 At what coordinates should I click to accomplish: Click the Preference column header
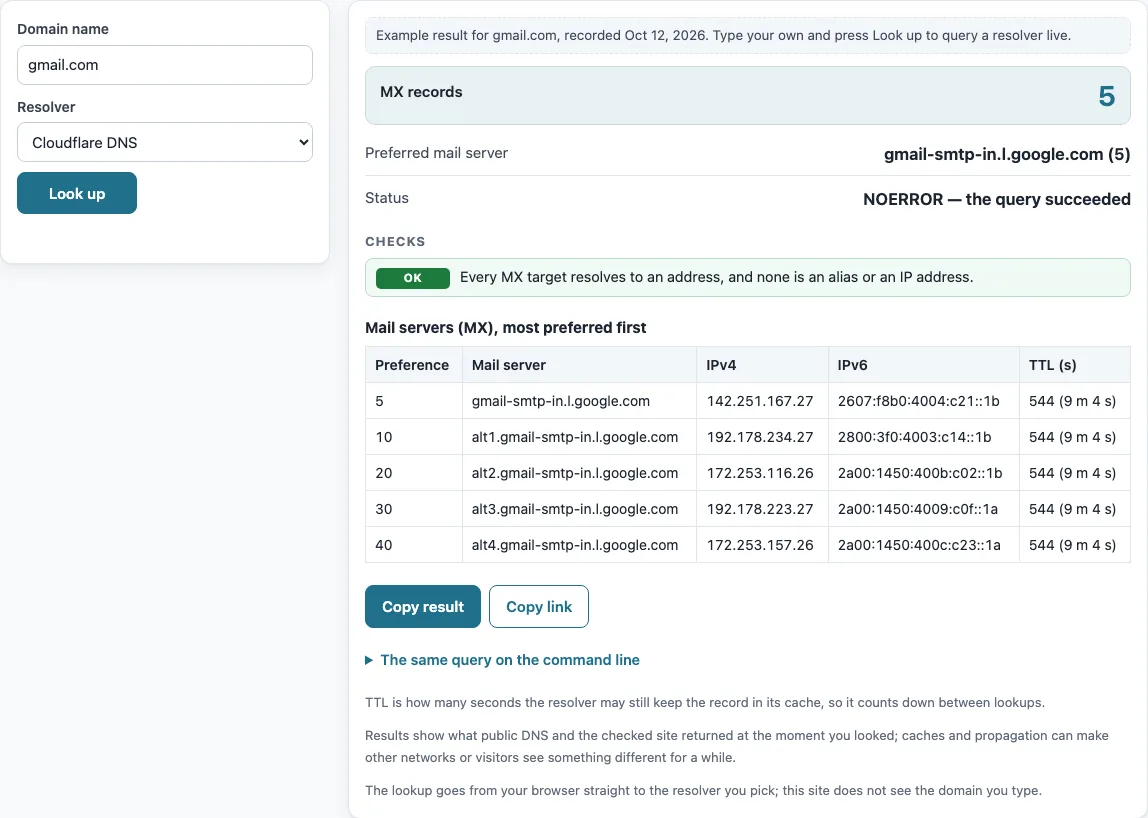(412, 365)
